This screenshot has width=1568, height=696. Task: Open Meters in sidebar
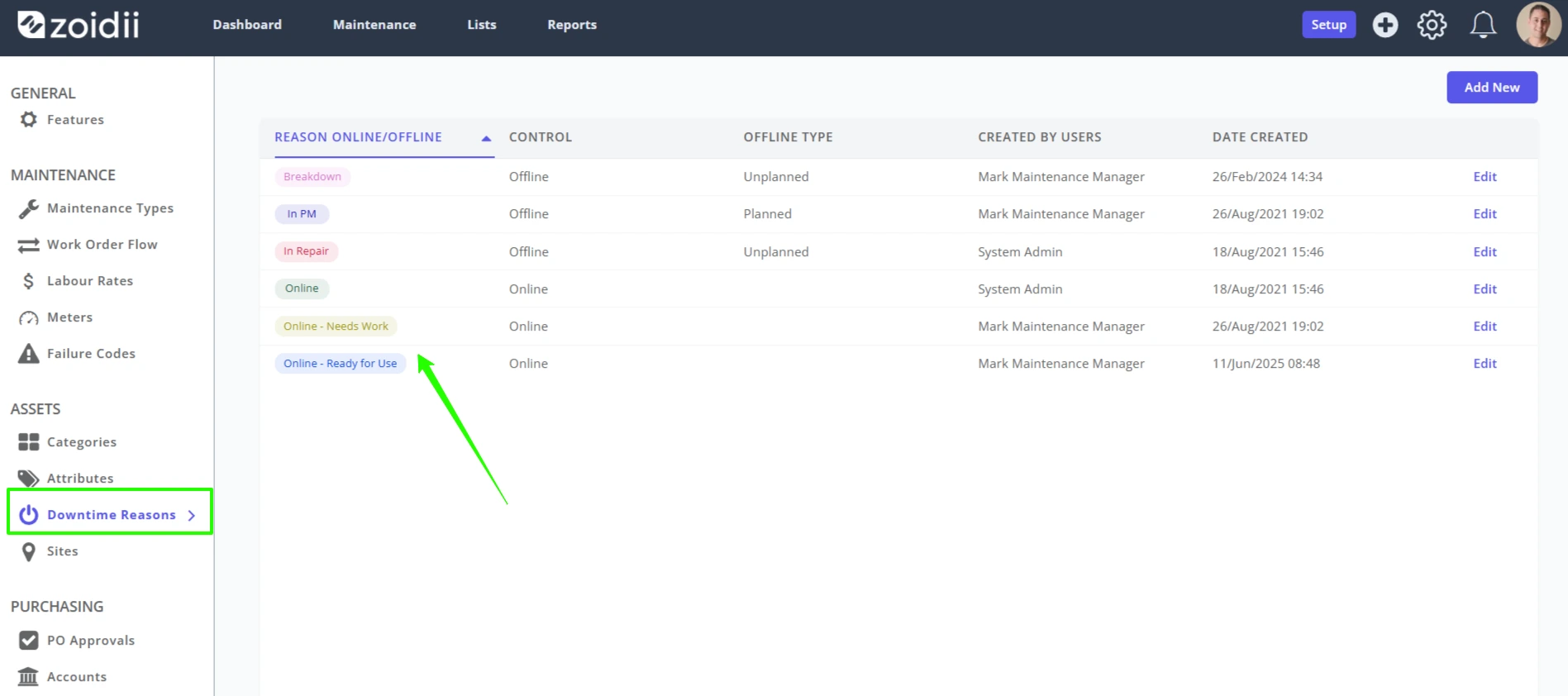69,317
